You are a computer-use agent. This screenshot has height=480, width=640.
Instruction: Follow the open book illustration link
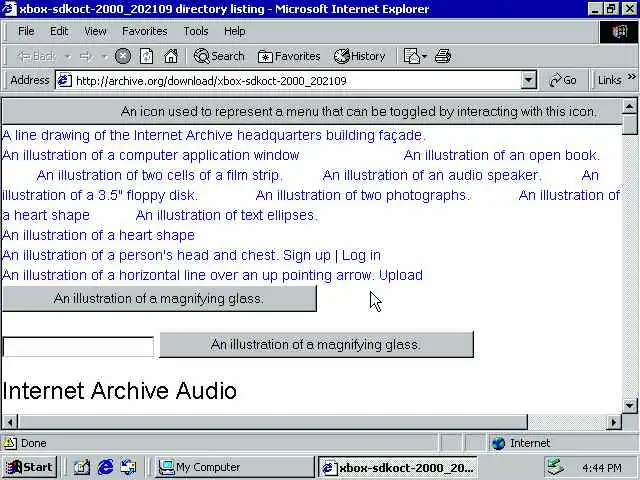click(x=502, y=155)
